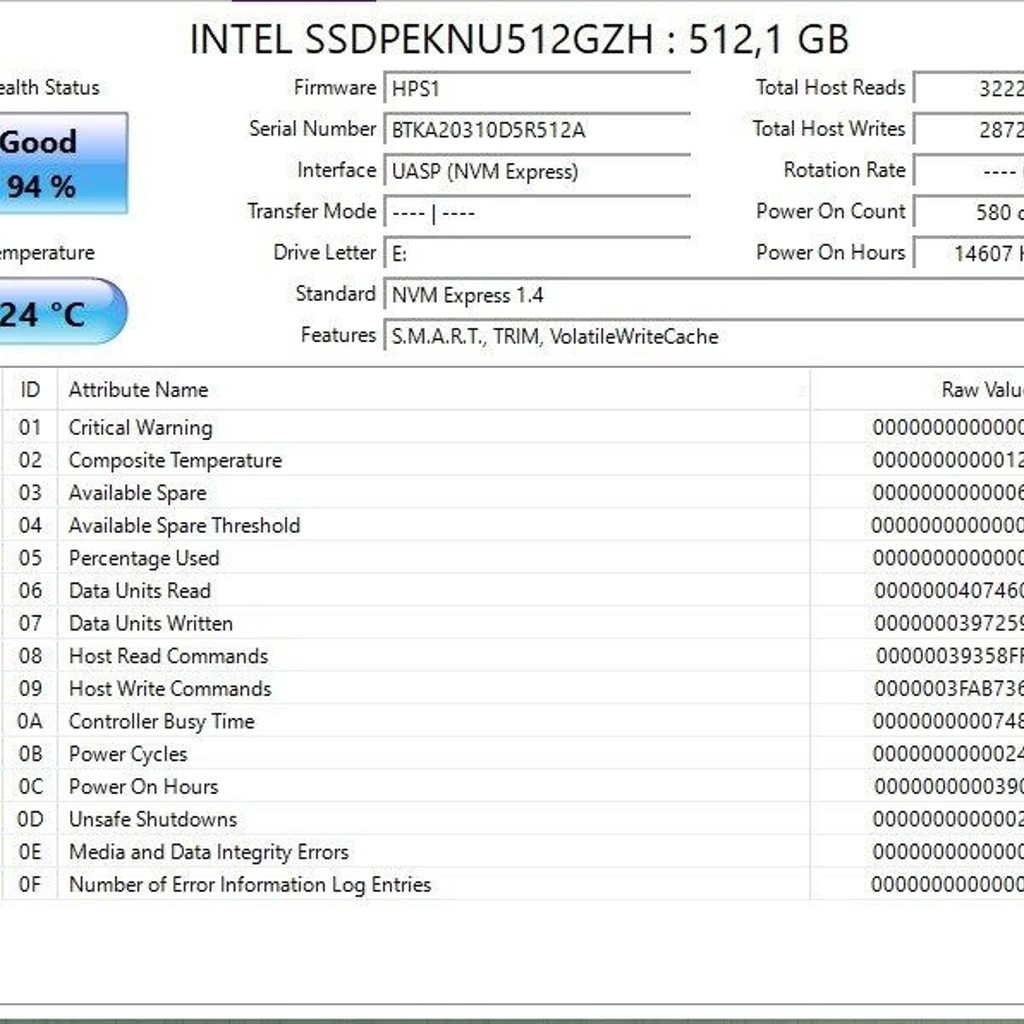
Task: Select the Interface field UASP (NVM Express)
Action: coord(537,170)
